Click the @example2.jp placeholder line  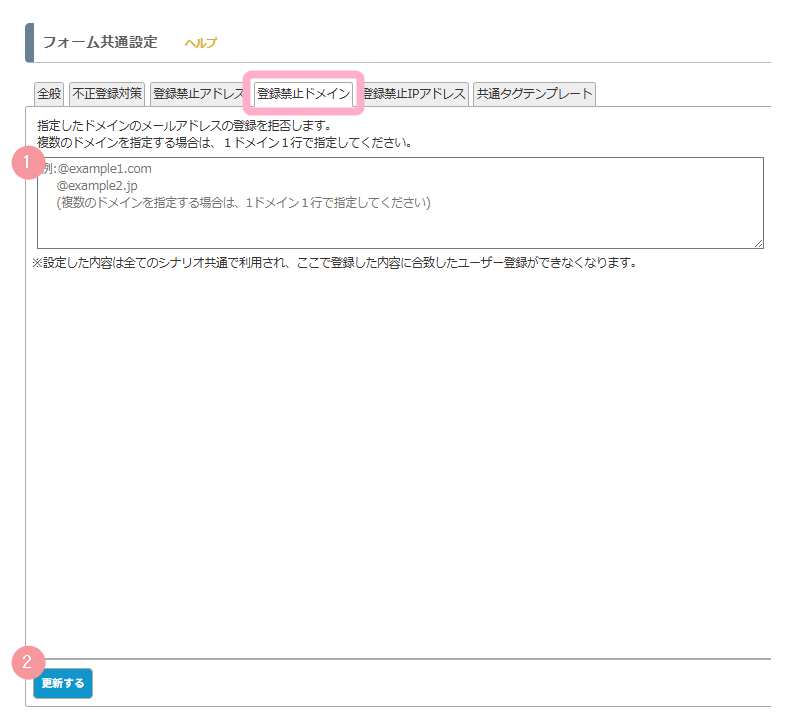pos(97,186)
